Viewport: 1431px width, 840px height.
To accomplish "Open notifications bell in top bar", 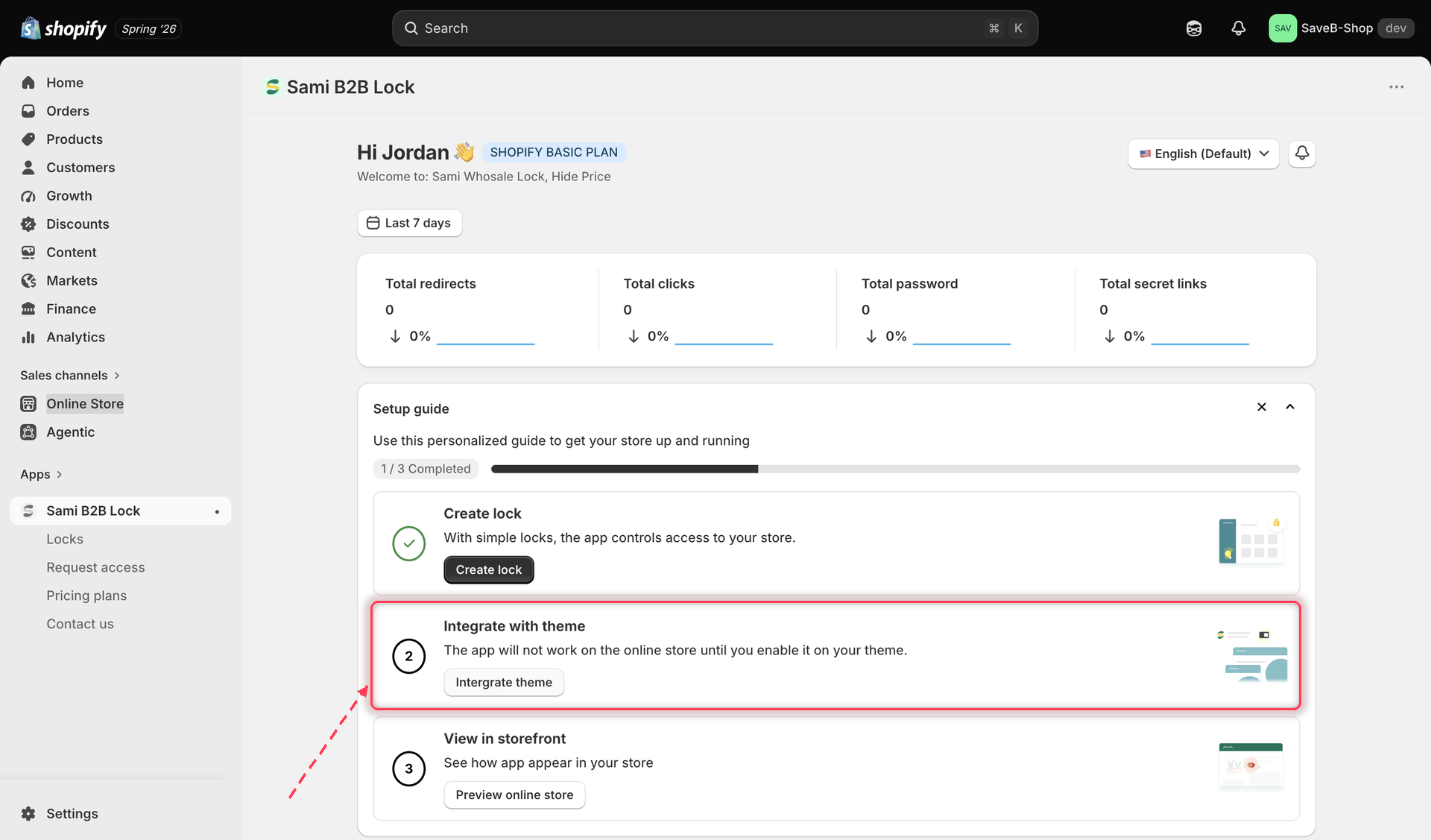I will point(1238,28).
